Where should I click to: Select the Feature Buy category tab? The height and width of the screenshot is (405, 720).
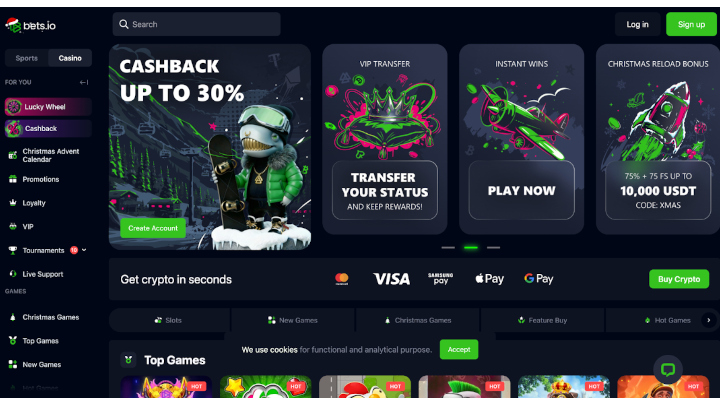click(542, 320)
